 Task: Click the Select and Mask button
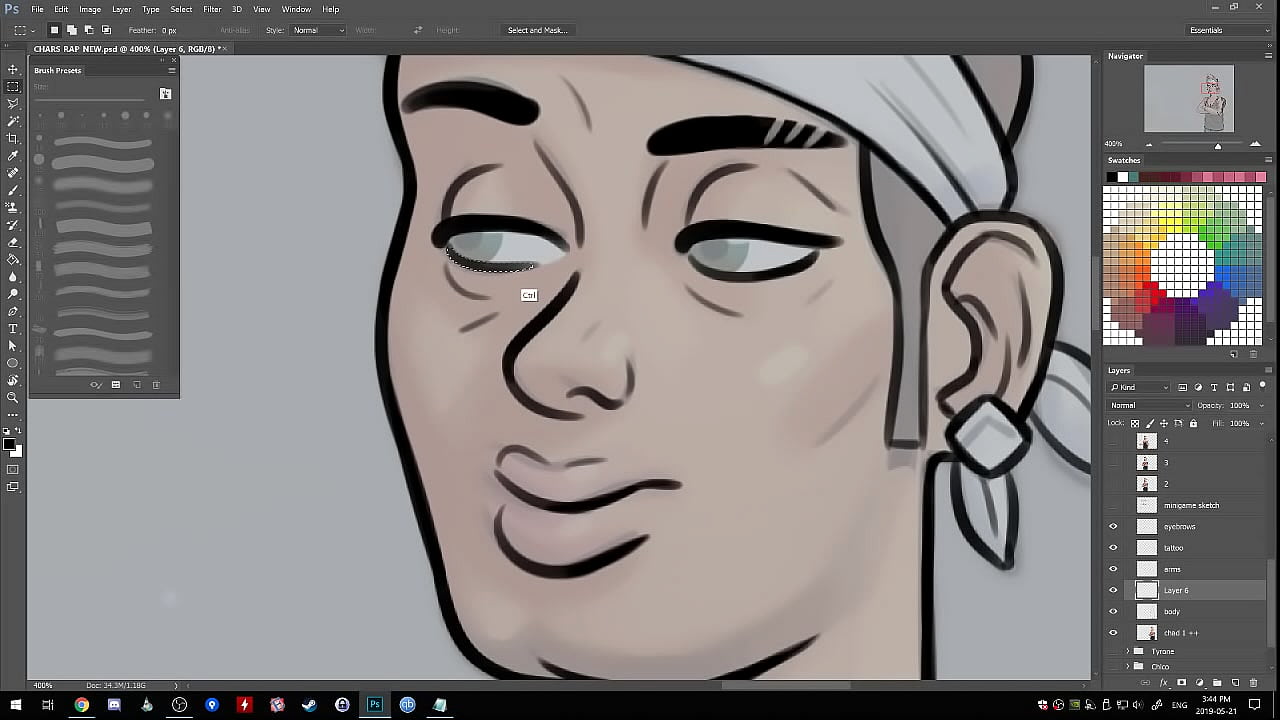tap(537, 30)
